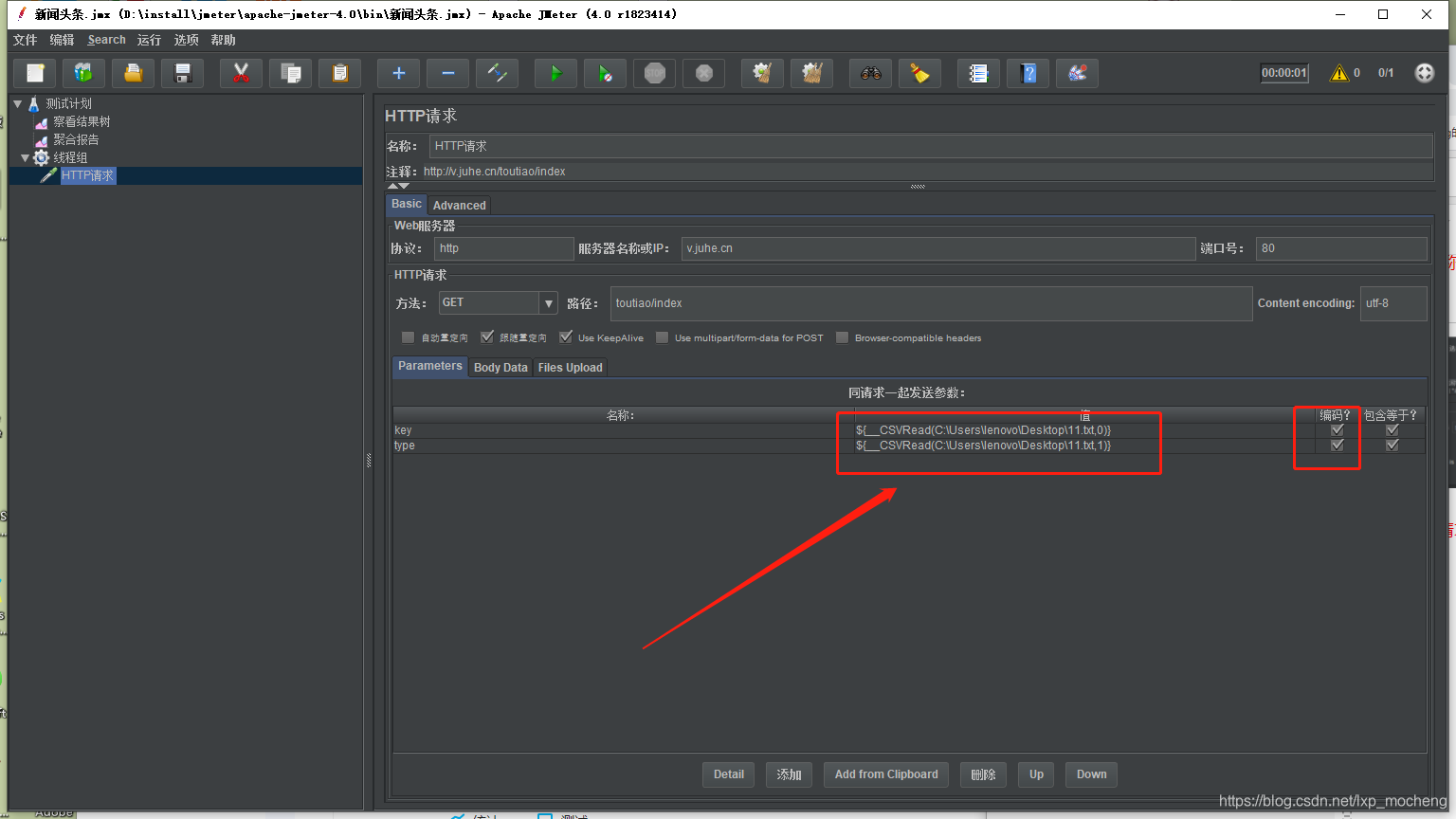The height and width of the screenshot is (819, 1456).
Task: Open the 编辑 menu
Action: click(x=62, y=40)
